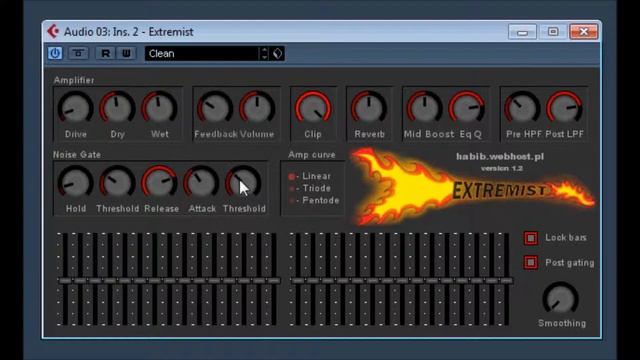Enable Write automation (W) button

[126, 53]
